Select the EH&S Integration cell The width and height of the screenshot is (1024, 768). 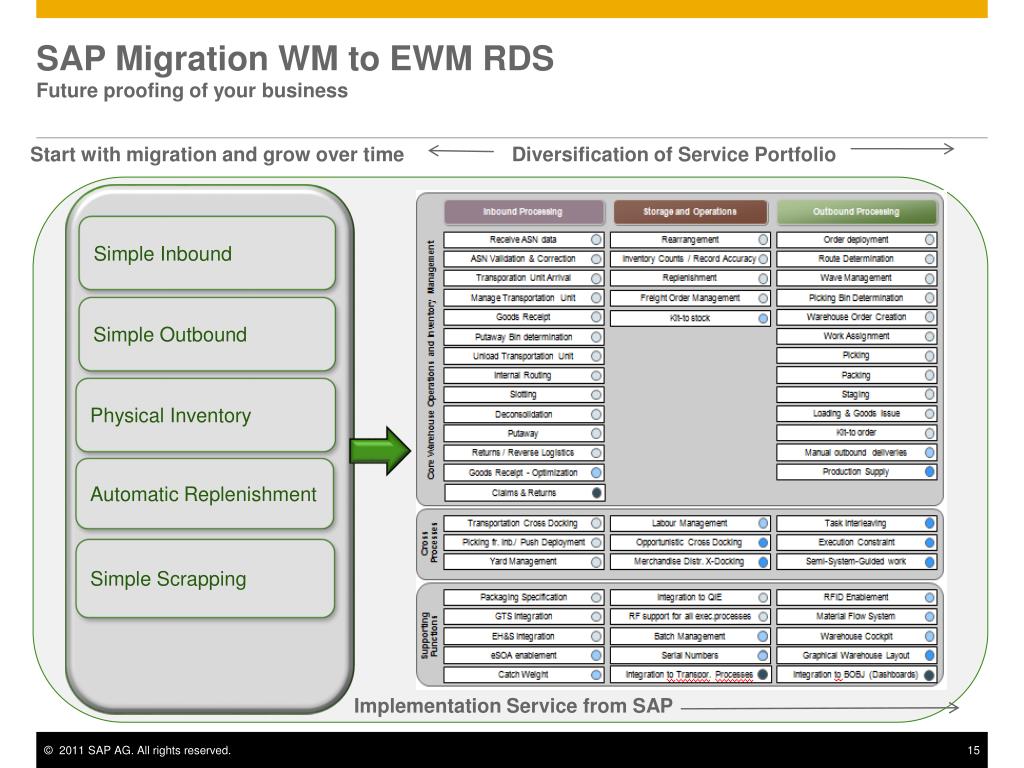524,636
